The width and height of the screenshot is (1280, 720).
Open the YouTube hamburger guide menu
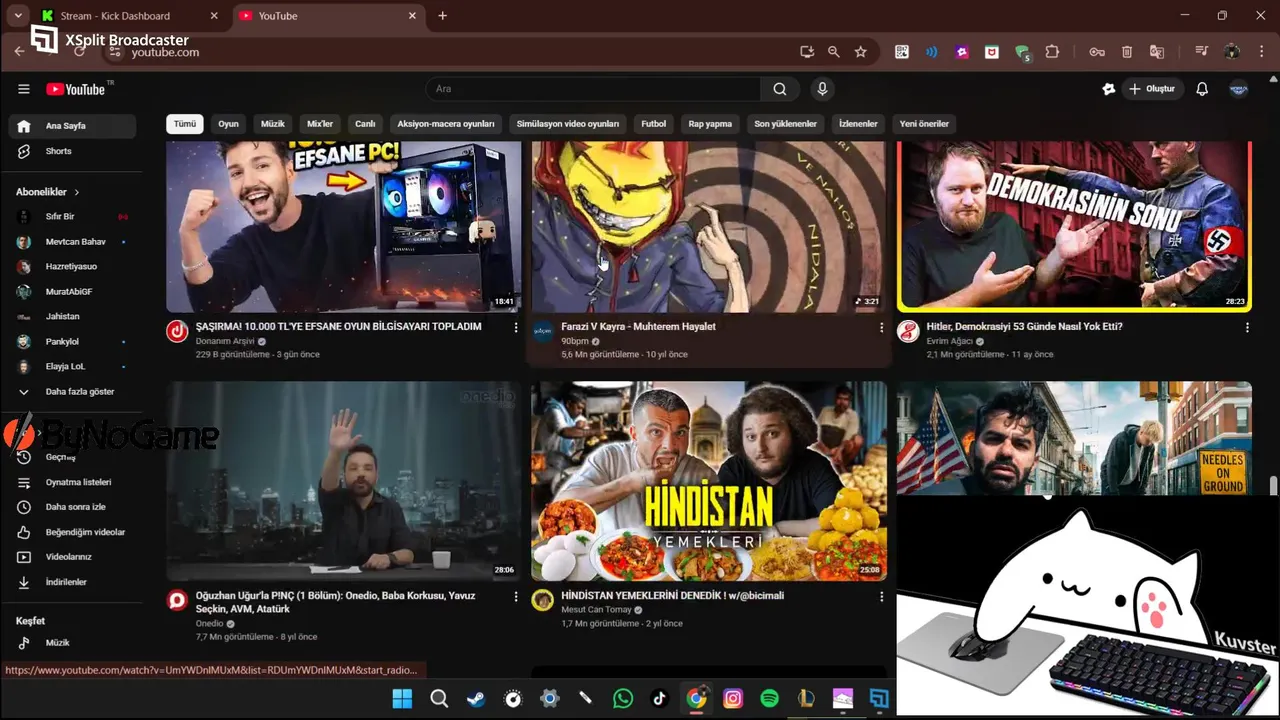click(24, 89)
